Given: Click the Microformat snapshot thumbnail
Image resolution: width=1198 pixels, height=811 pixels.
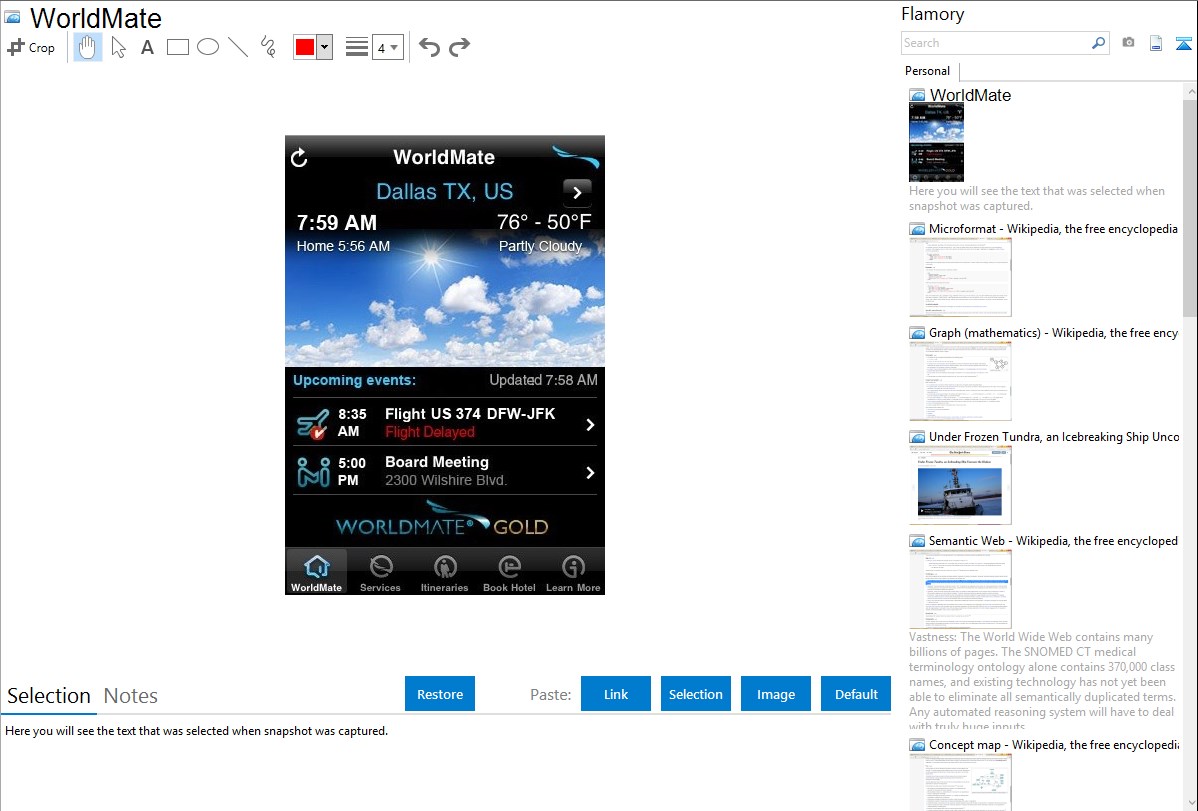Looking at the screenshot, I should 960,277.
